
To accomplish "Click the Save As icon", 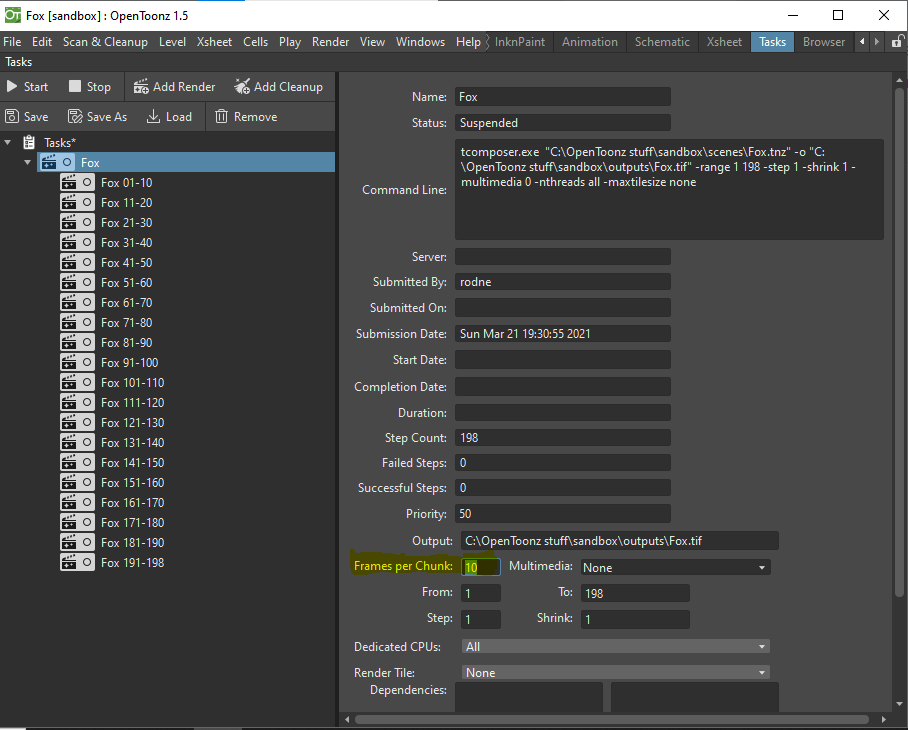I will (97, 116).
